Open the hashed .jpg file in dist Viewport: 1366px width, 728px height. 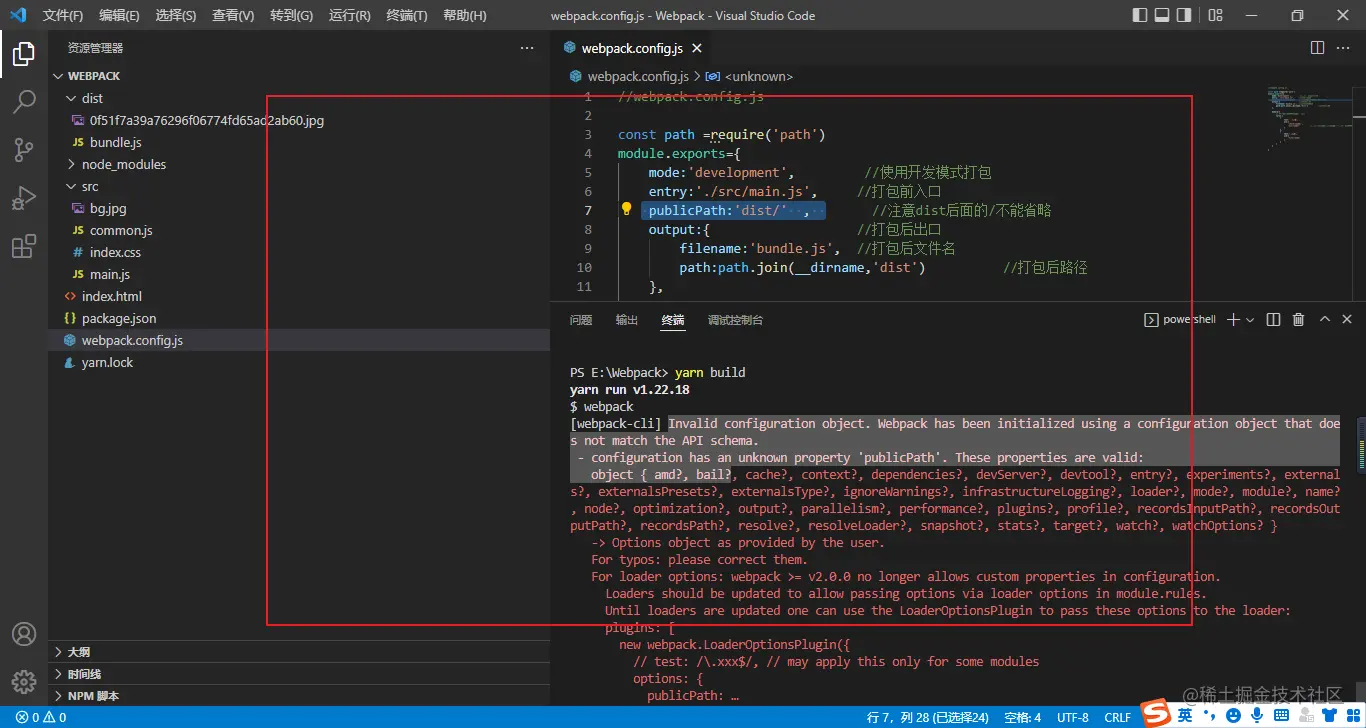[299, 120]
